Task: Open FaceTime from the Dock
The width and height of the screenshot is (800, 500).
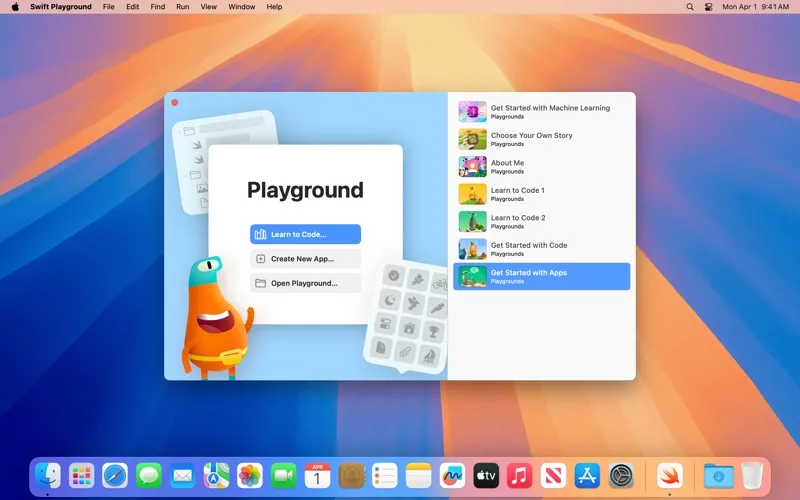Action: [284, 476]
